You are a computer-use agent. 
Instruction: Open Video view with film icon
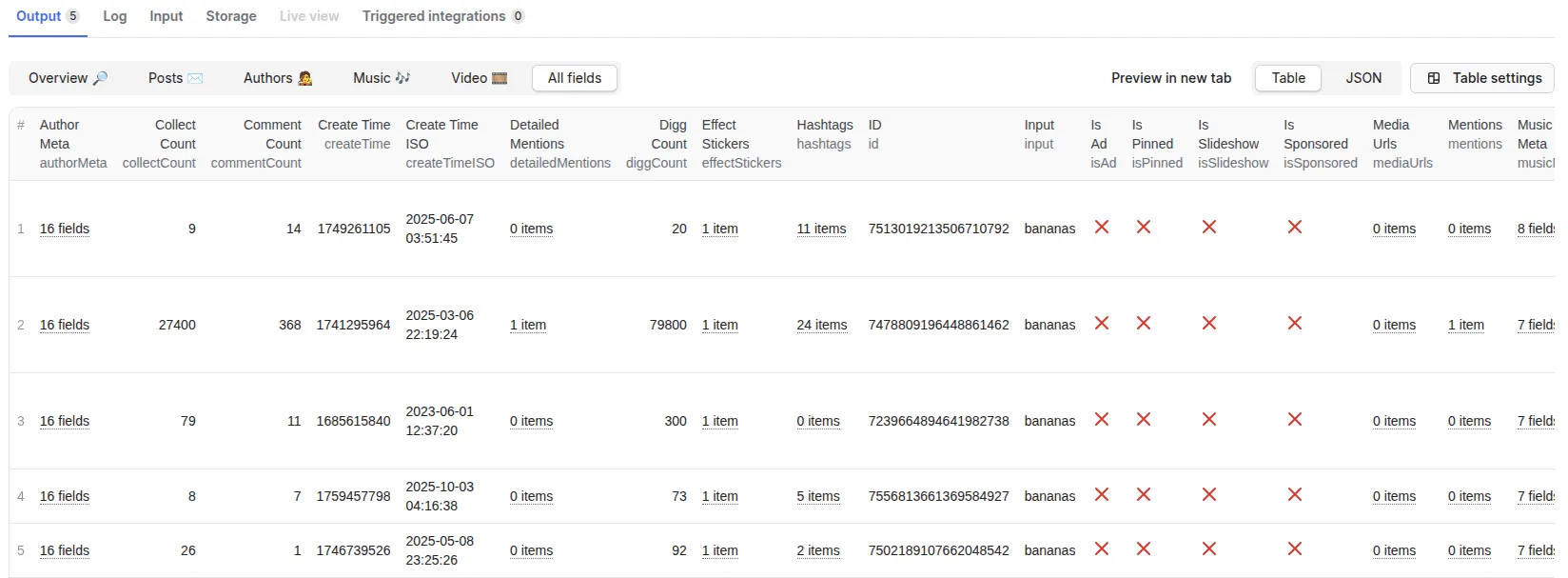pyautogui.click(x=479, y=78)
